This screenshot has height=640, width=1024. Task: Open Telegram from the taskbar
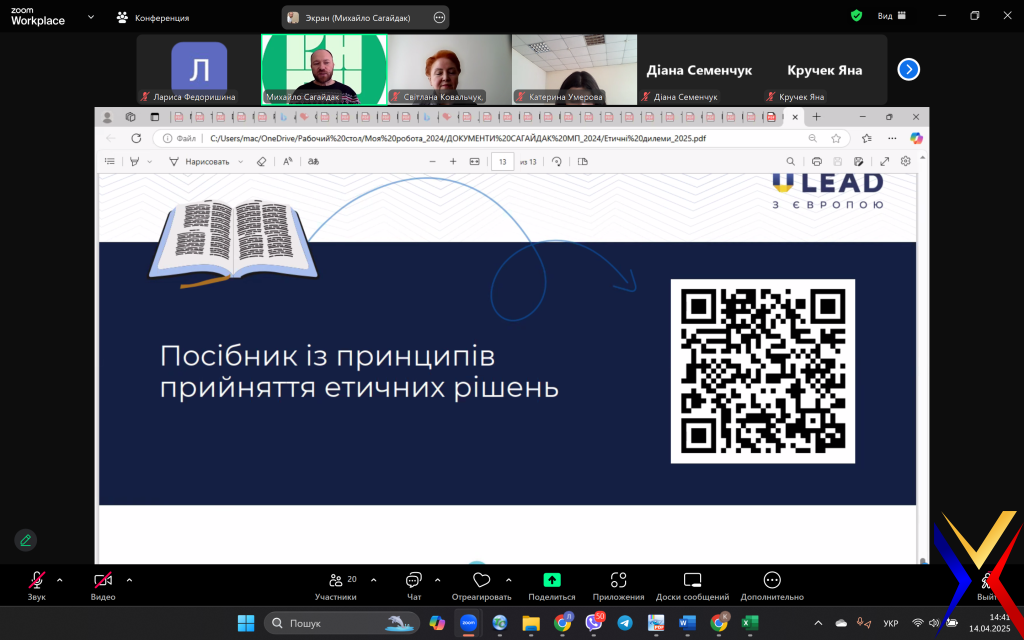[x=625, y=623]
